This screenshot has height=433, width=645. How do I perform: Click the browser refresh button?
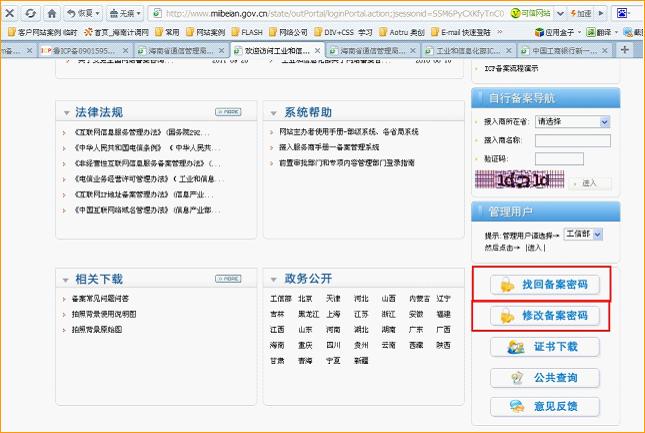(31, 14)
